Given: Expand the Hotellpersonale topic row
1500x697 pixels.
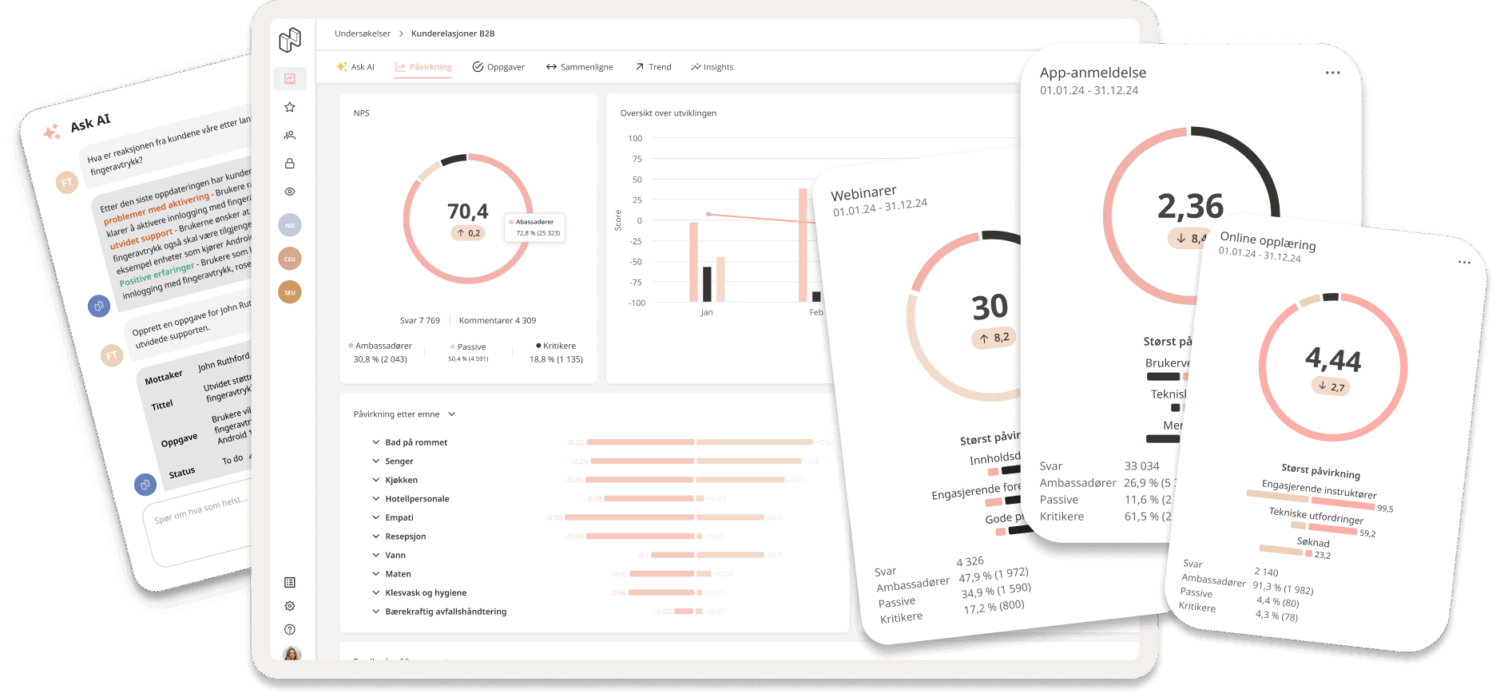Looking at the screenshot, I should pyautogui.click(x=375, y=499).
